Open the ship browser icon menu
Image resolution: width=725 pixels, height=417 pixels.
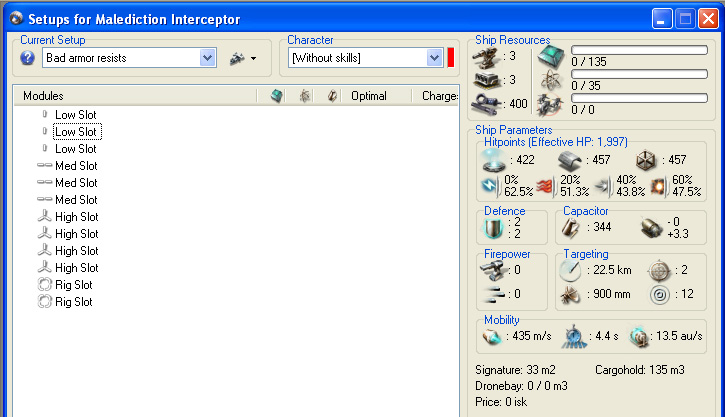237,58
